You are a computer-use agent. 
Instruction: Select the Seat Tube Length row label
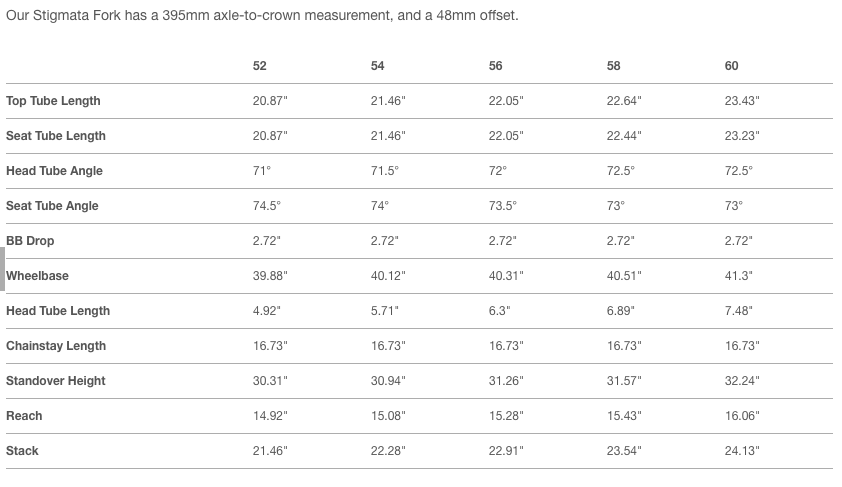tap(56, 136)
